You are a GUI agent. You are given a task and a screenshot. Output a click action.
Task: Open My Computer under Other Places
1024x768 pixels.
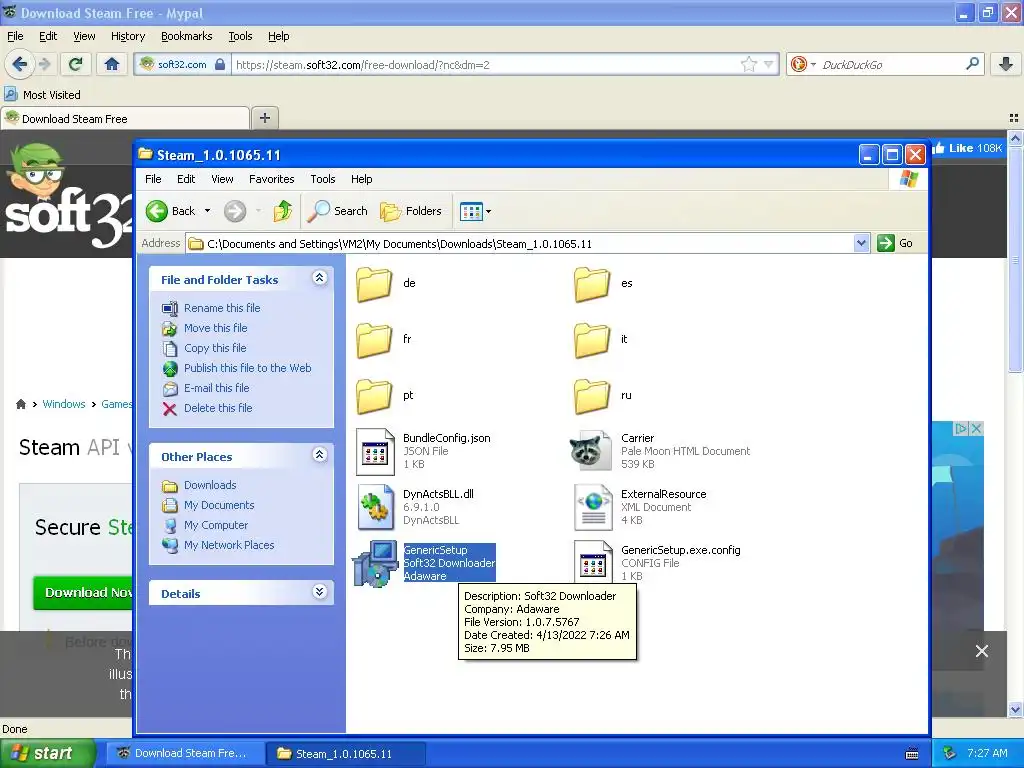coord(216,525)
